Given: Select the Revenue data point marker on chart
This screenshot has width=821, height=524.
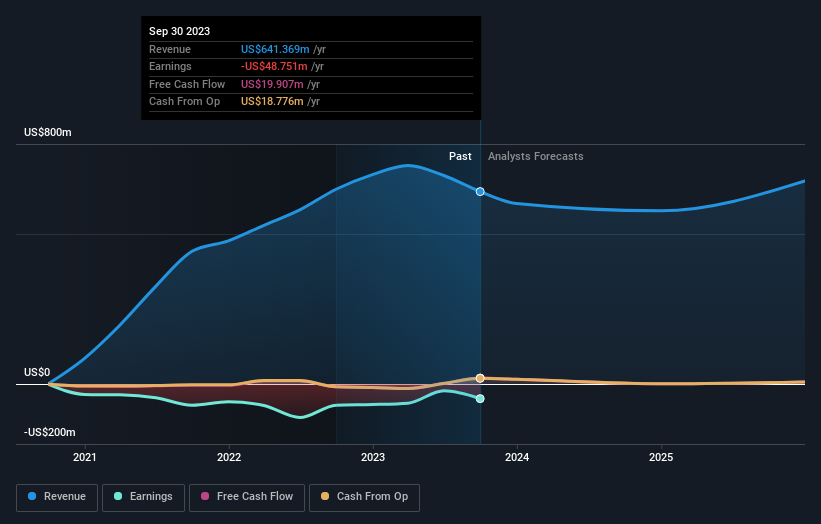Looking at the screenshot, I should tap(480, 192).
